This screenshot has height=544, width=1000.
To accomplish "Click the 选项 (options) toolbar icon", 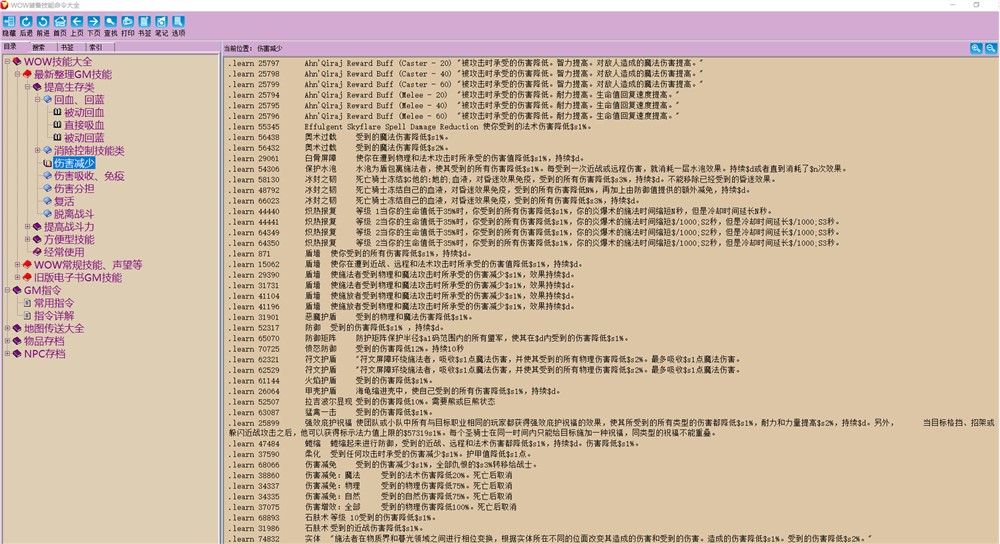I will coord(178,21).
